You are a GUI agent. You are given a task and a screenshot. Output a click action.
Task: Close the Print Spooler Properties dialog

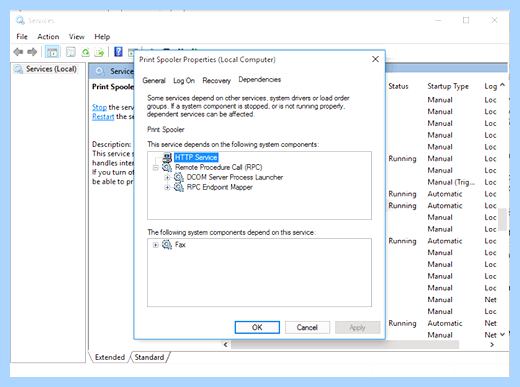point(375,59)
